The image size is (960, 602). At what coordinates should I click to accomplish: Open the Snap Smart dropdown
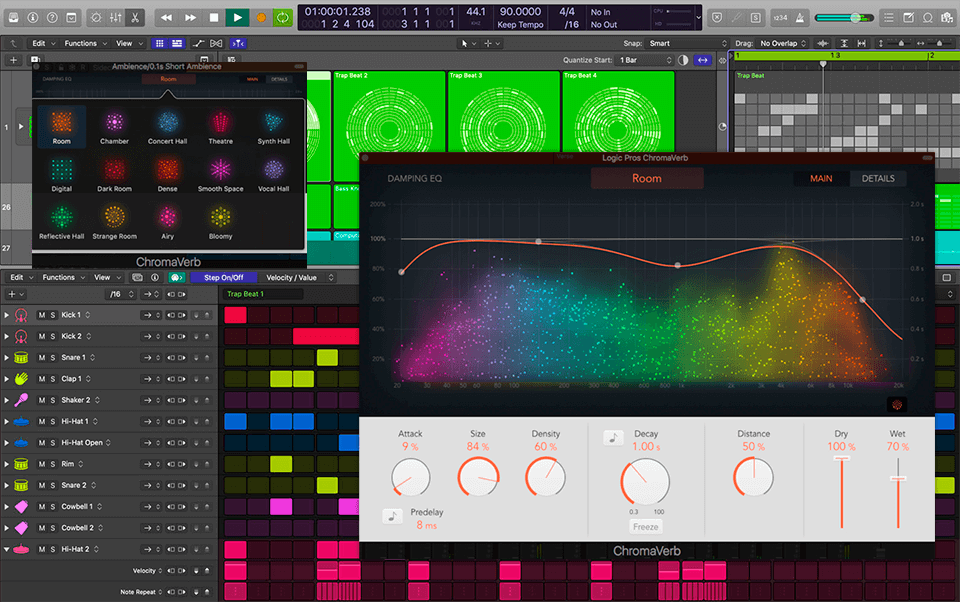click(687, 43)
